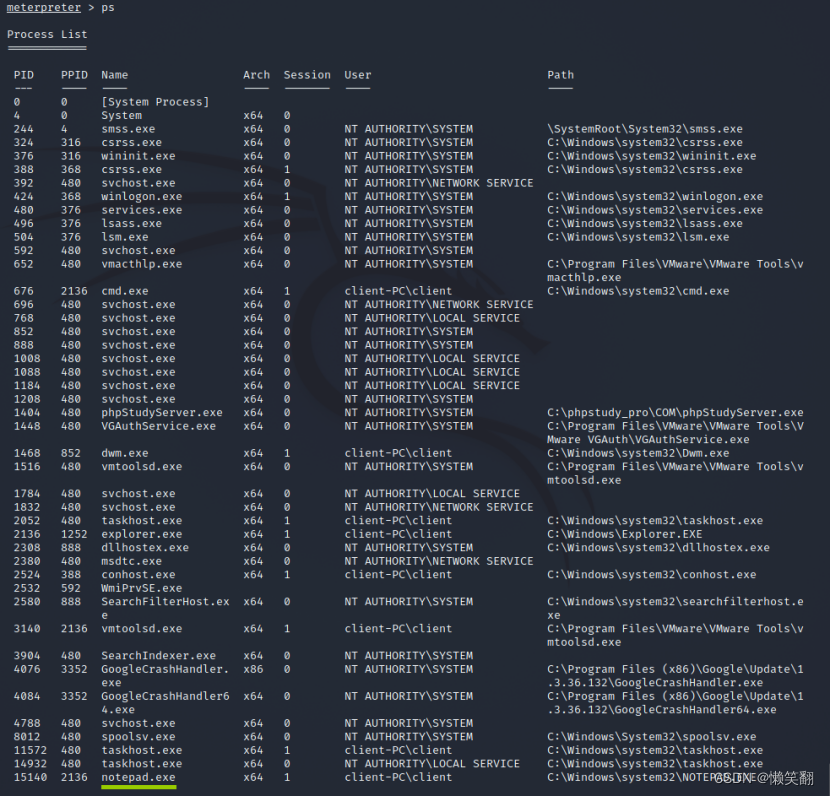Image resolution: width=830 pixels, height=796 pixels.
Task: Click the Process List title text
Action: pos(44,34)
